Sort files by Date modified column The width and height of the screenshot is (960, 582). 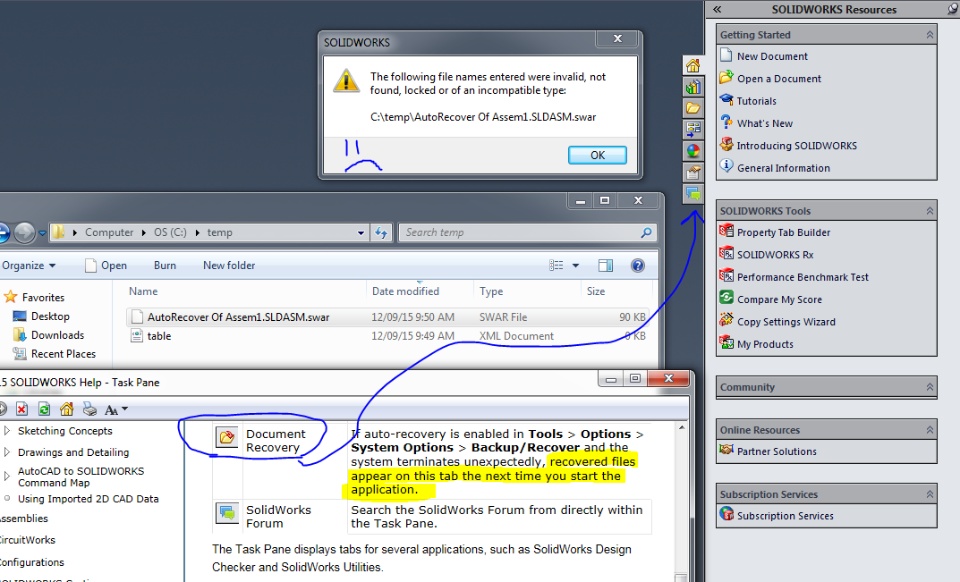[x=405, y=291]
